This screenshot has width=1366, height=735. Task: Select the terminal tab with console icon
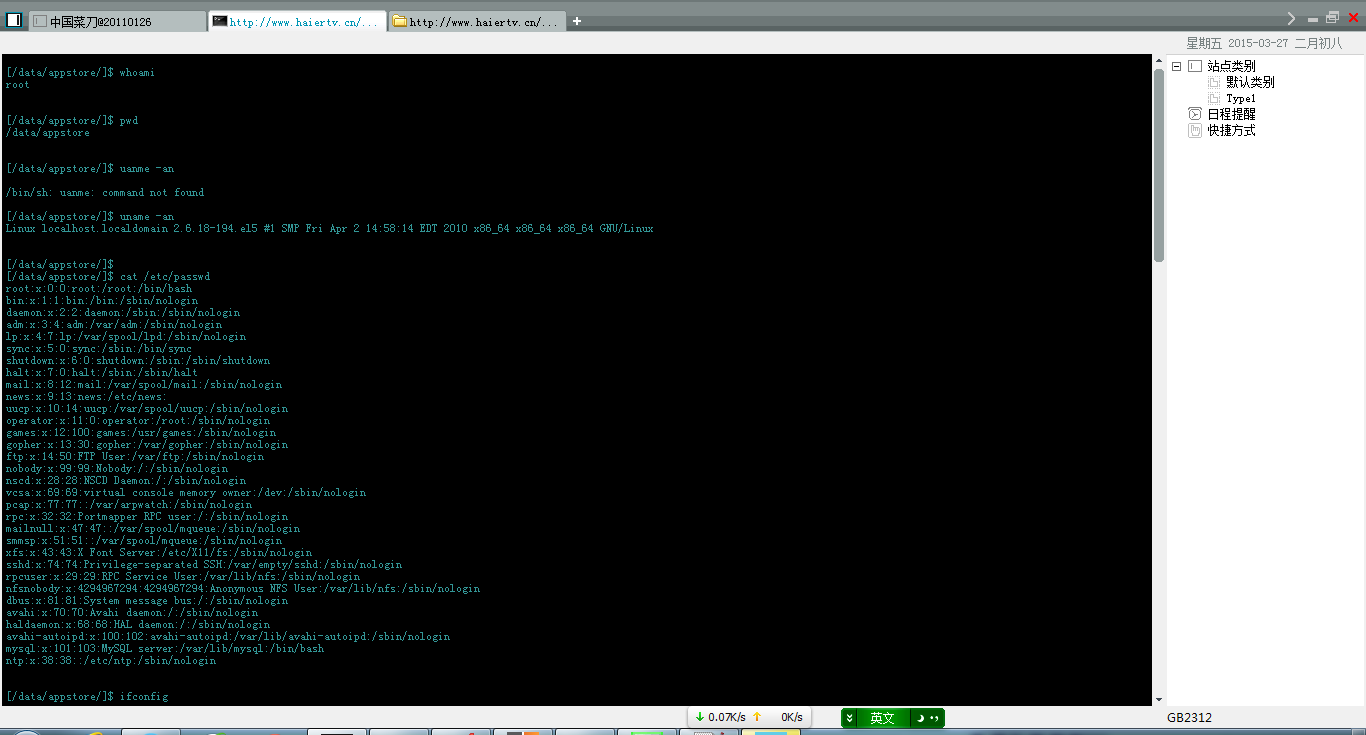[x=298, y=21]
